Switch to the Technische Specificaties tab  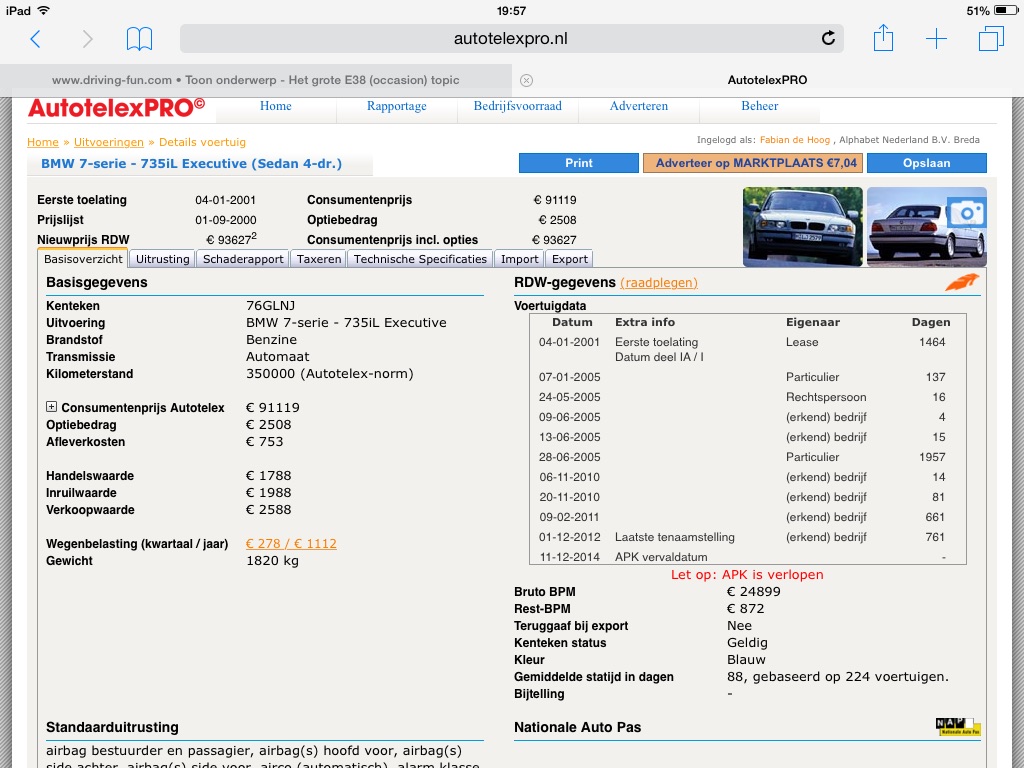420,259
